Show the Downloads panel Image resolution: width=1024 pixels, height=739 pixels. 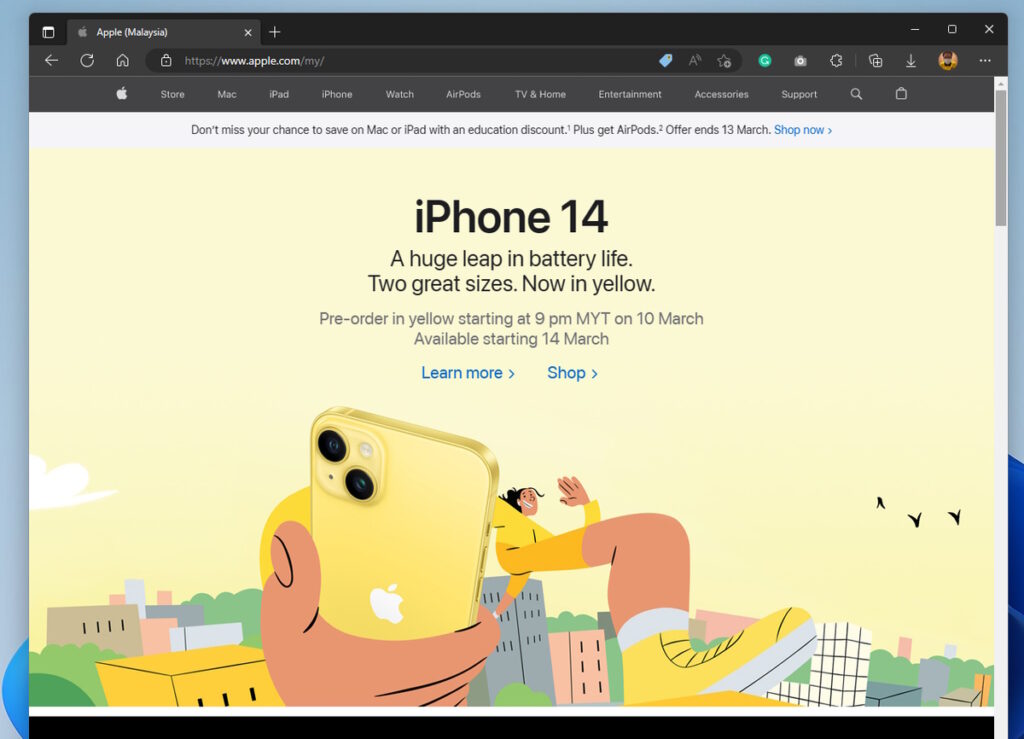point(910,61)
